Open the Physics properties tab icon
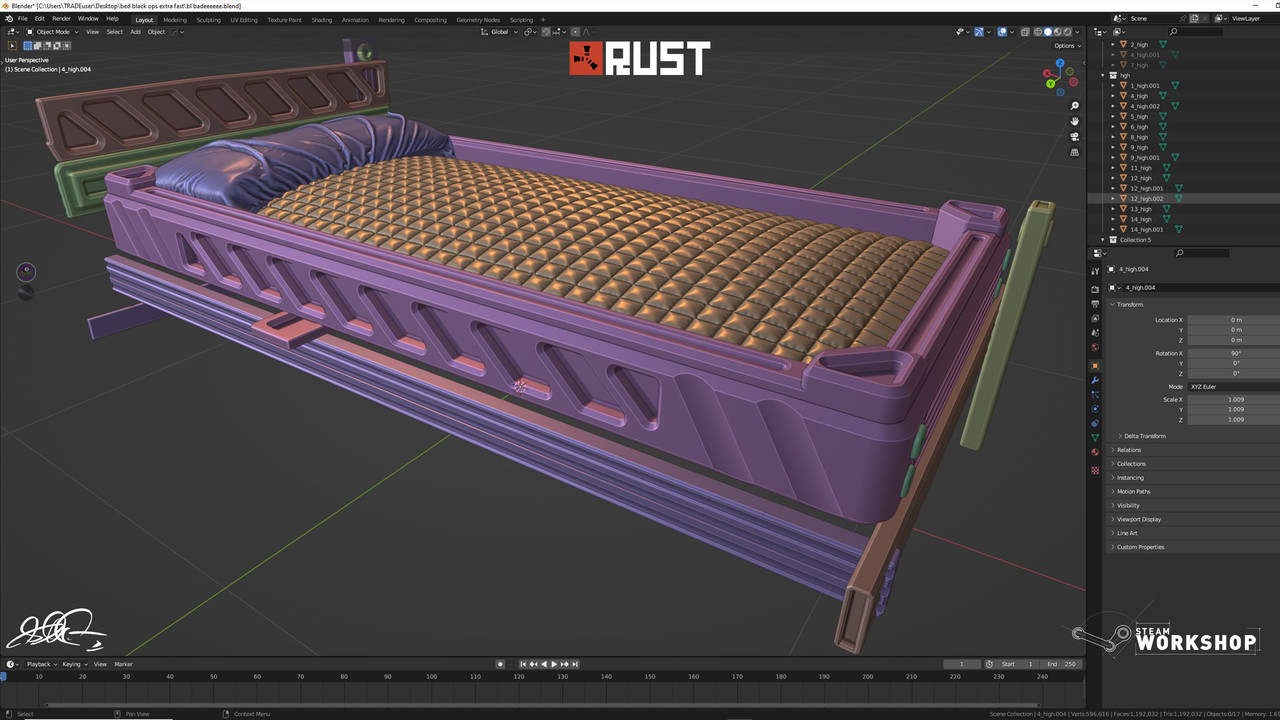1280x720 pixels. 1095,409
